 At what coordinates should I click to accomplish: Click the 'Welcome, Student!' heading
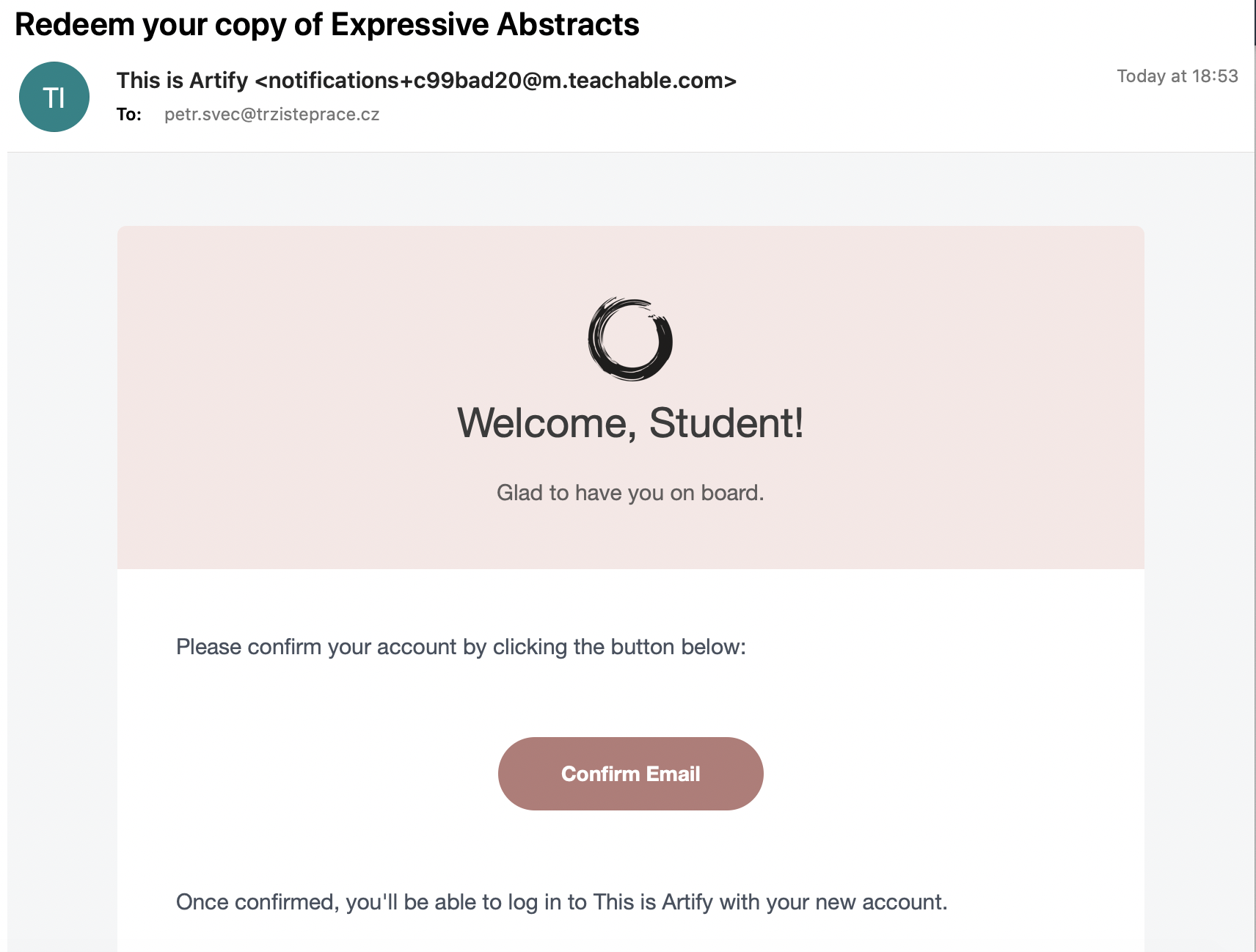coord(630,423)
